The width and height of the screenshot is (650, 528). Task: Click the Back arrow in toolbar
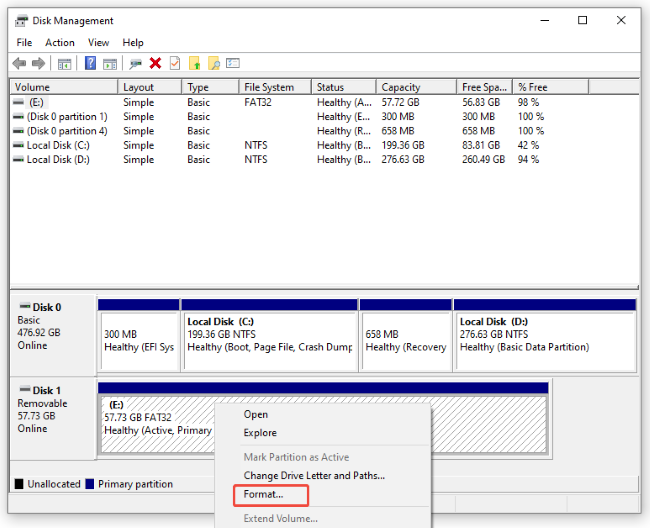19,63
